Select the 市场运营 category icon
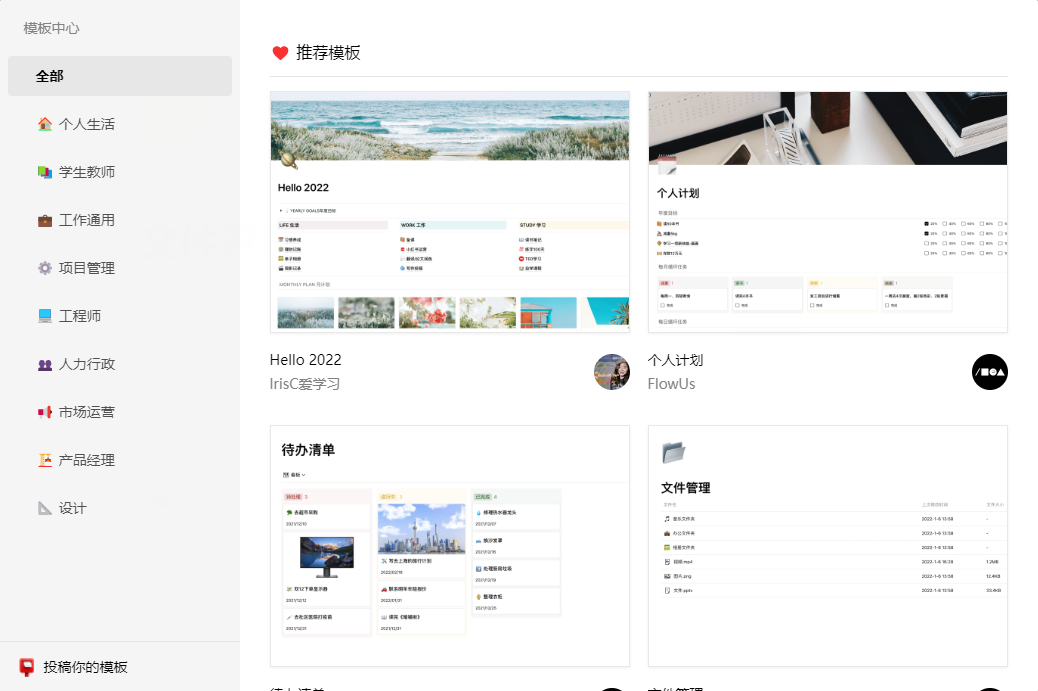Viewport: 1038px width, 691px height. click(x=45, y=412)
